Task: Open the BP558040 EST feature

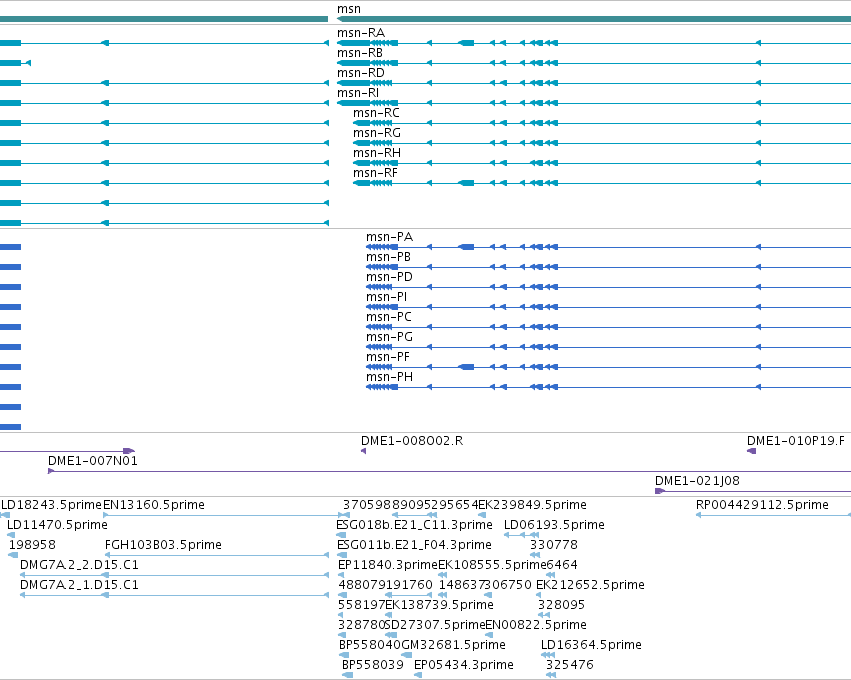Action: tap(370, 646)
